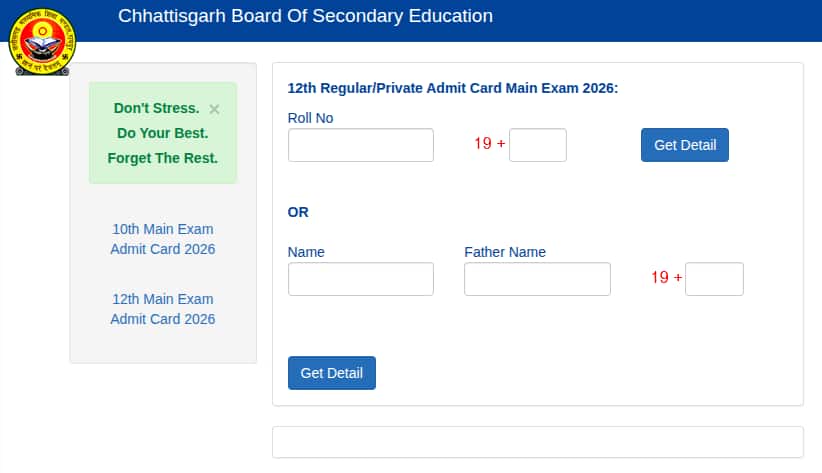Focus the Name text field
This screenshot has width=822, height=473.
pos(360,279)
